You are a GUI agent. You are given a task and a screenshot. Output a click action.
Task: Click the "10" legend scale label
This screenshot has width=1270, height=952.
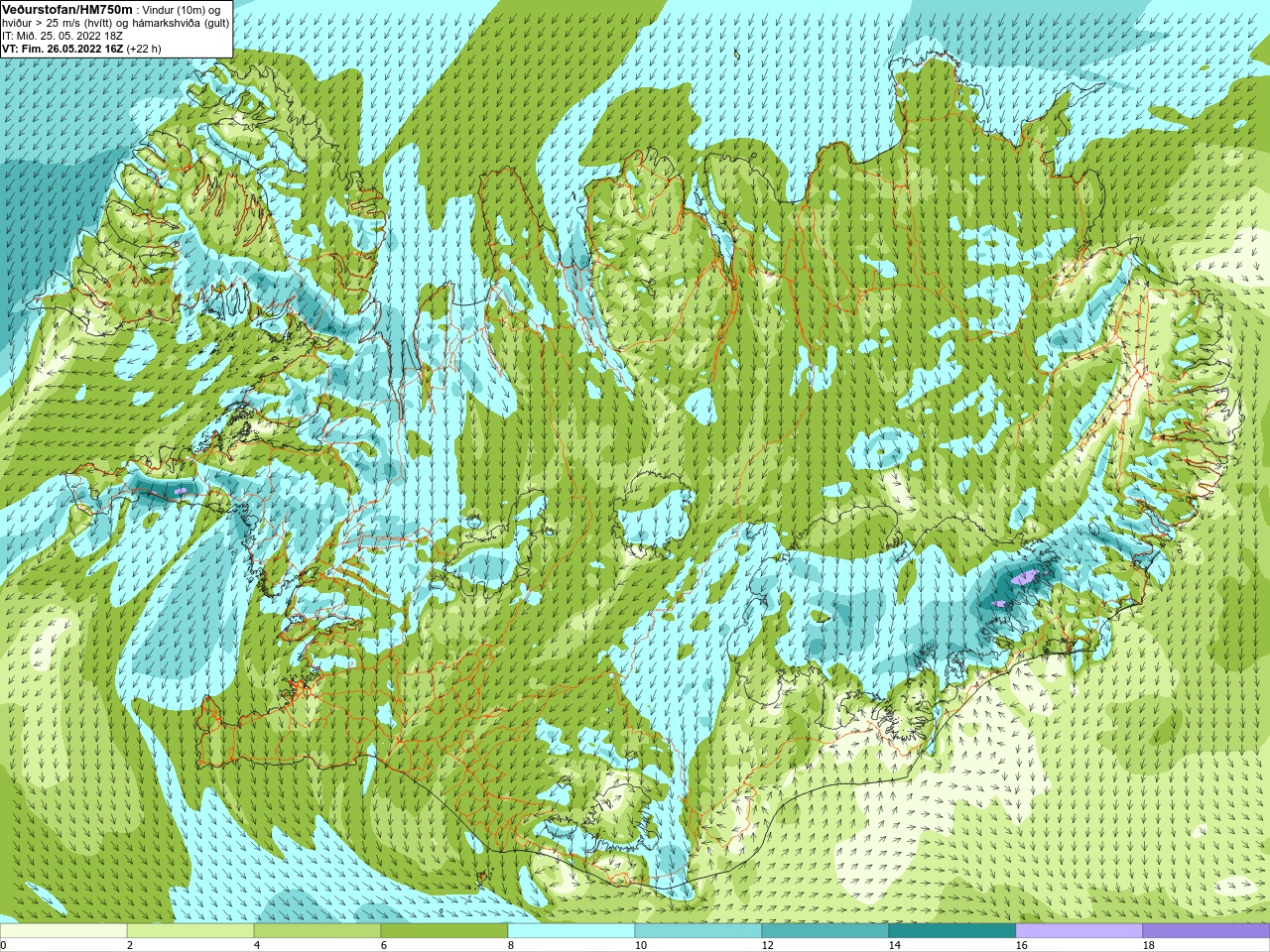[x=641, y=945]
